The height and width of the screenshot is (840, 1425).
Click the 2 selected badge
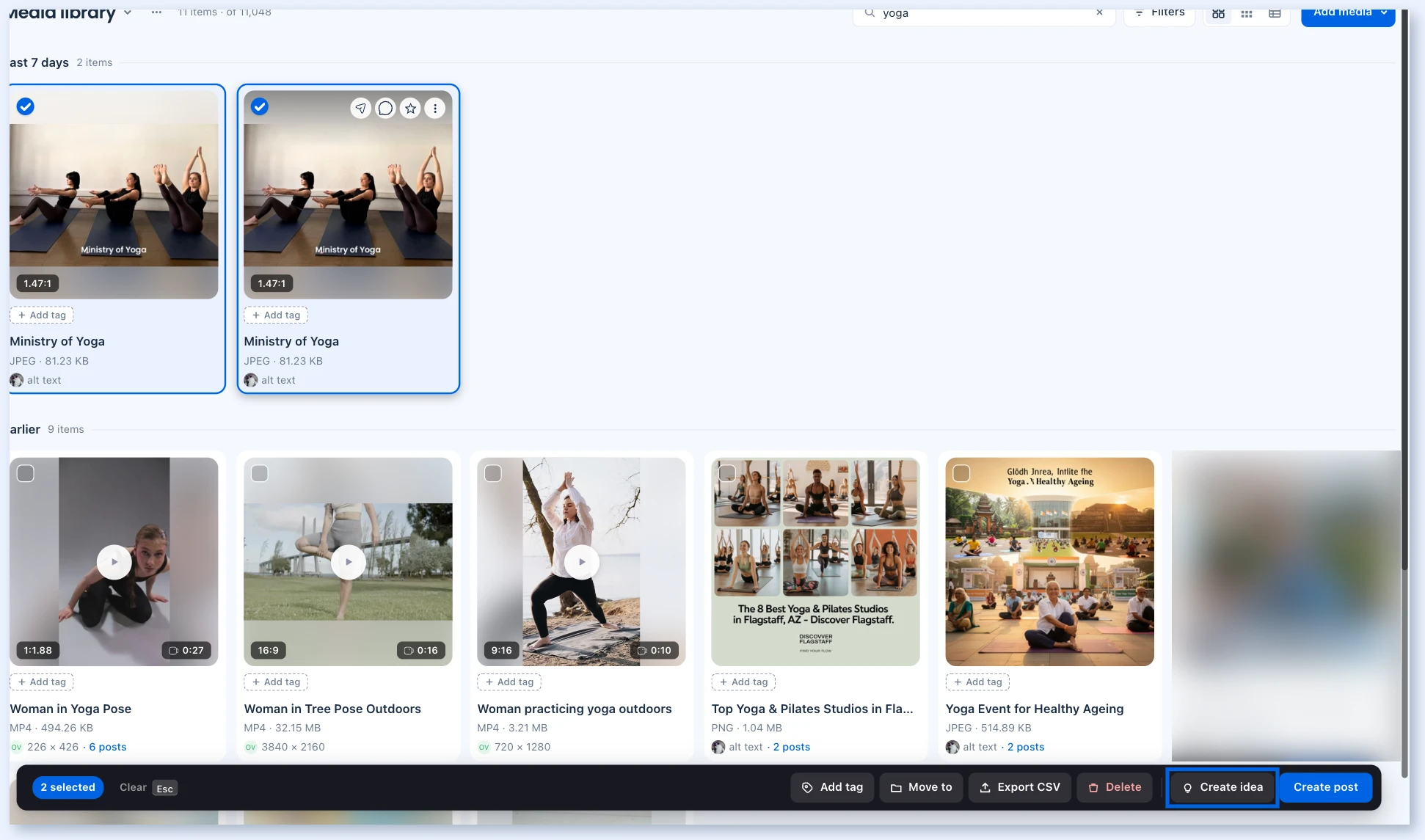[x=68, y=787]
